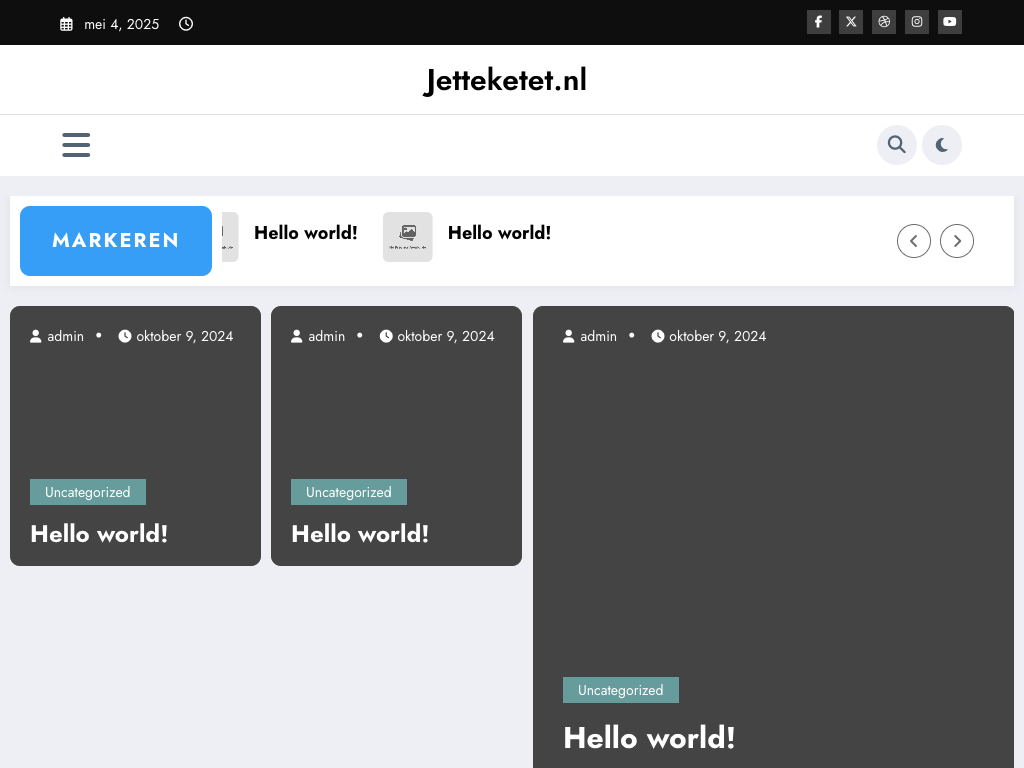Click the Jetteketet.nl site title
Viewport: 1024px width, 768px height.
click(x=505, y=80)
